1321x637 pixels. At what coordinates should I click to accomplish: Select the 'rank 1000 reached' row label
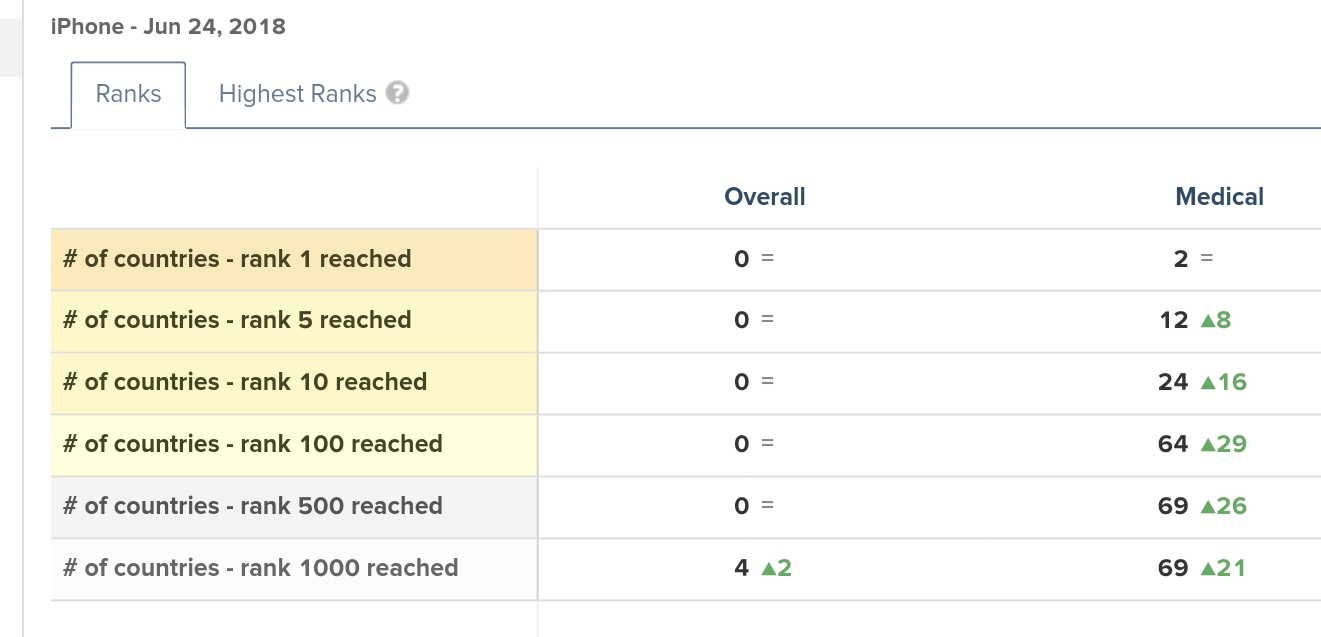(x=260, y=569)
